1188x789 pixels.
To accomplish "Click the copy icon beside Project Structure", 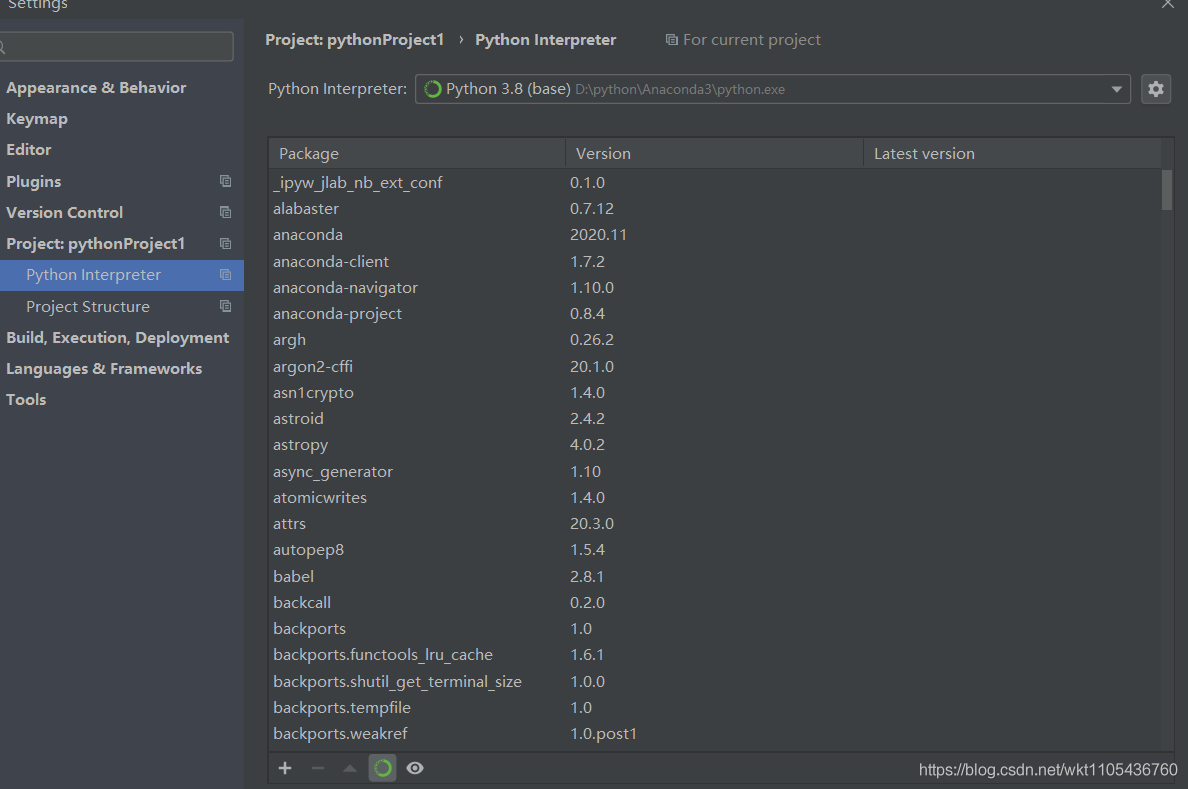I will tap(225, 306).
